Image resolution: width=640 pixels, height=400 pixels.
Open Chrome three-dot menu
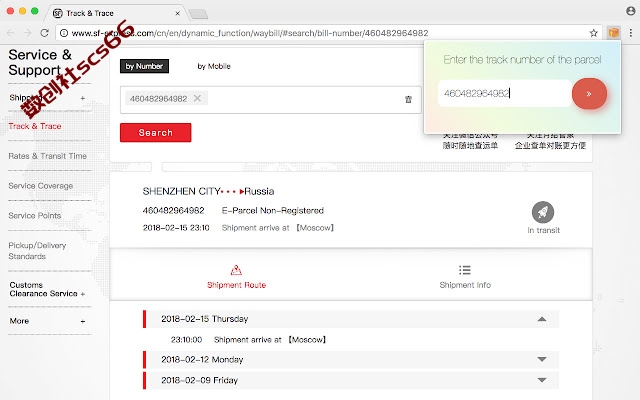[x=631, y=33]
